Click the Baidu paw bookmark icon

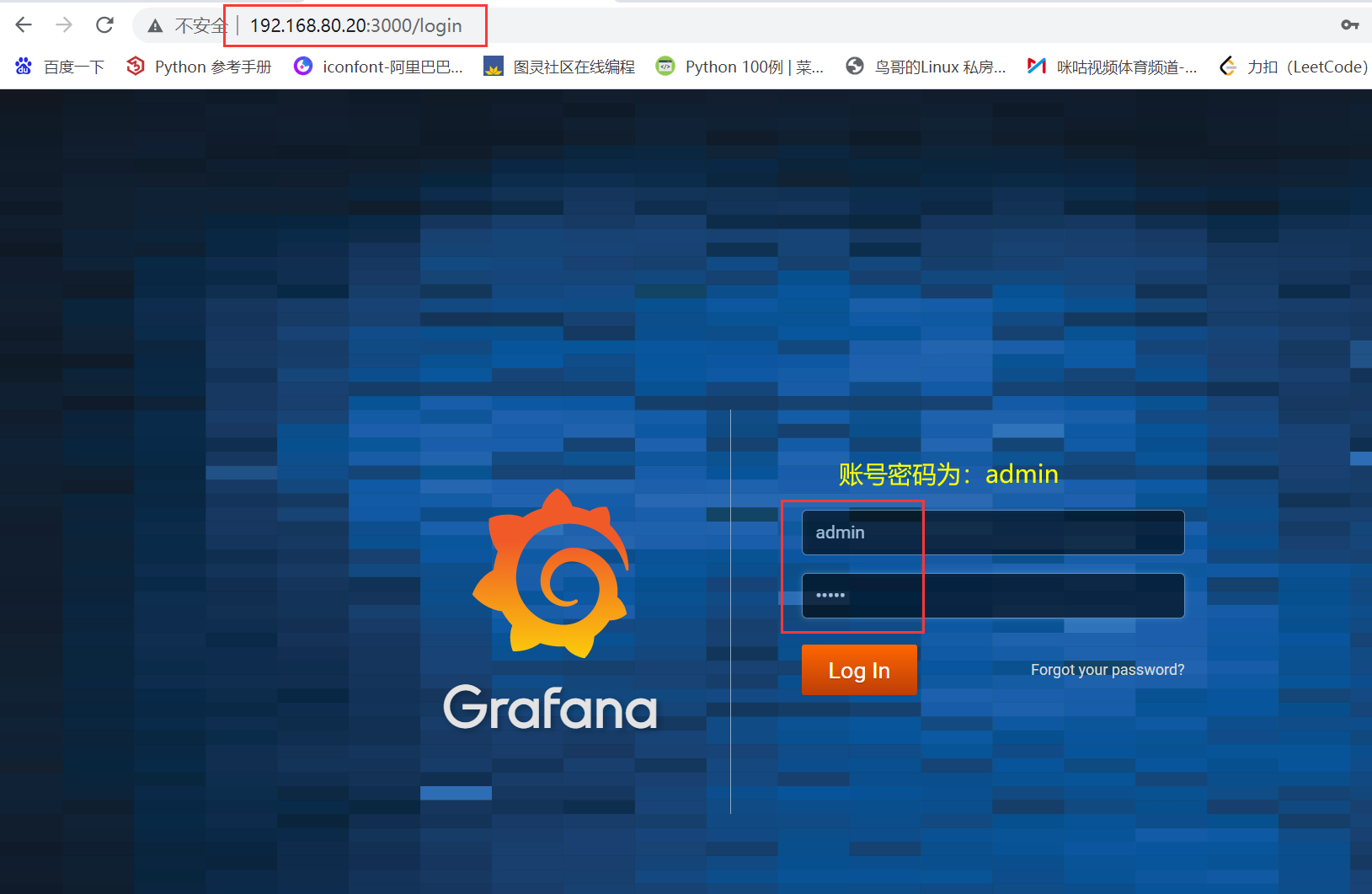(24, 66)
